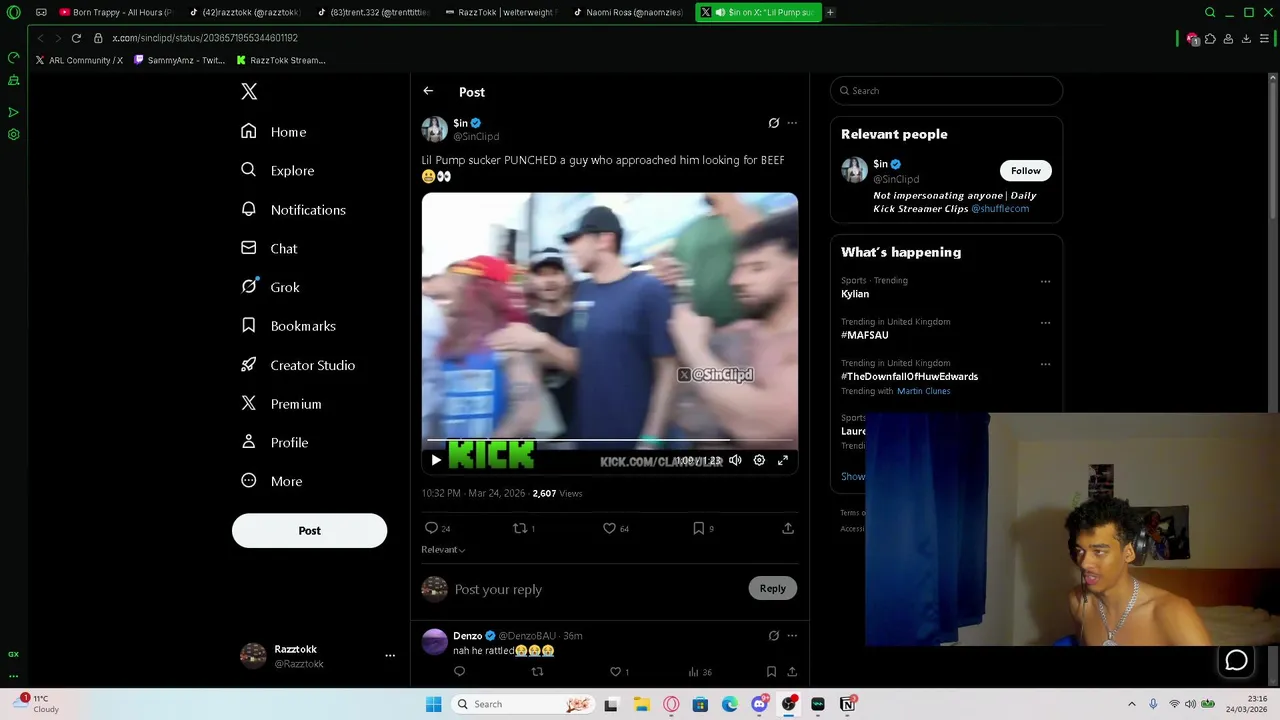Open Explore in the sidebar
This screenshot has height=720, width=1280.
[278, 171]
